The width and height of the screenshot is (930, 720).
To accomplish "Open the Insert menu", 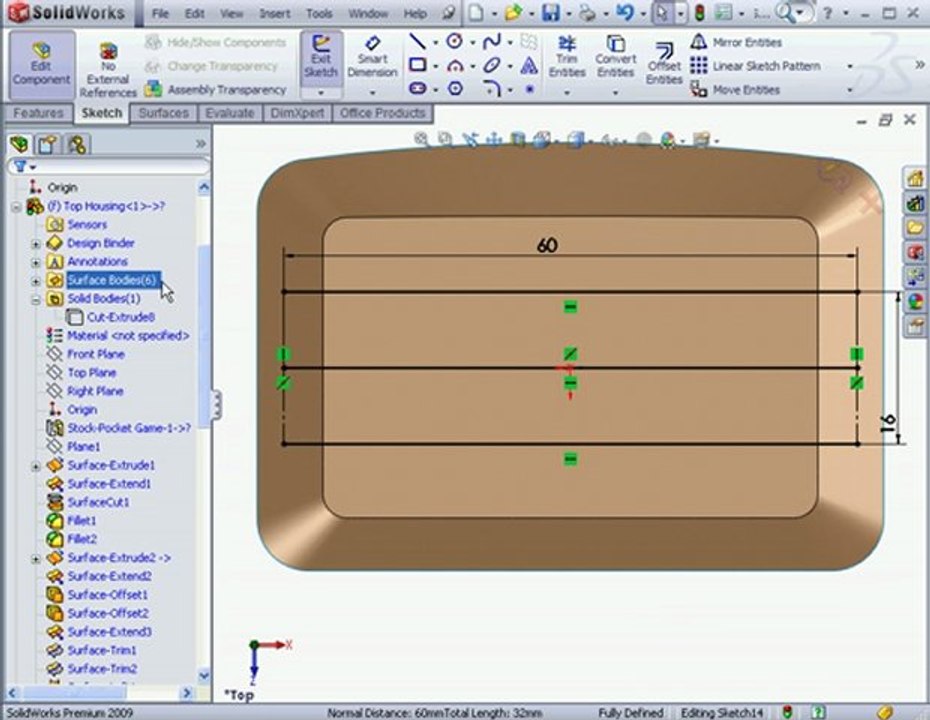I will pyautogui.click(x=275, y=13).
